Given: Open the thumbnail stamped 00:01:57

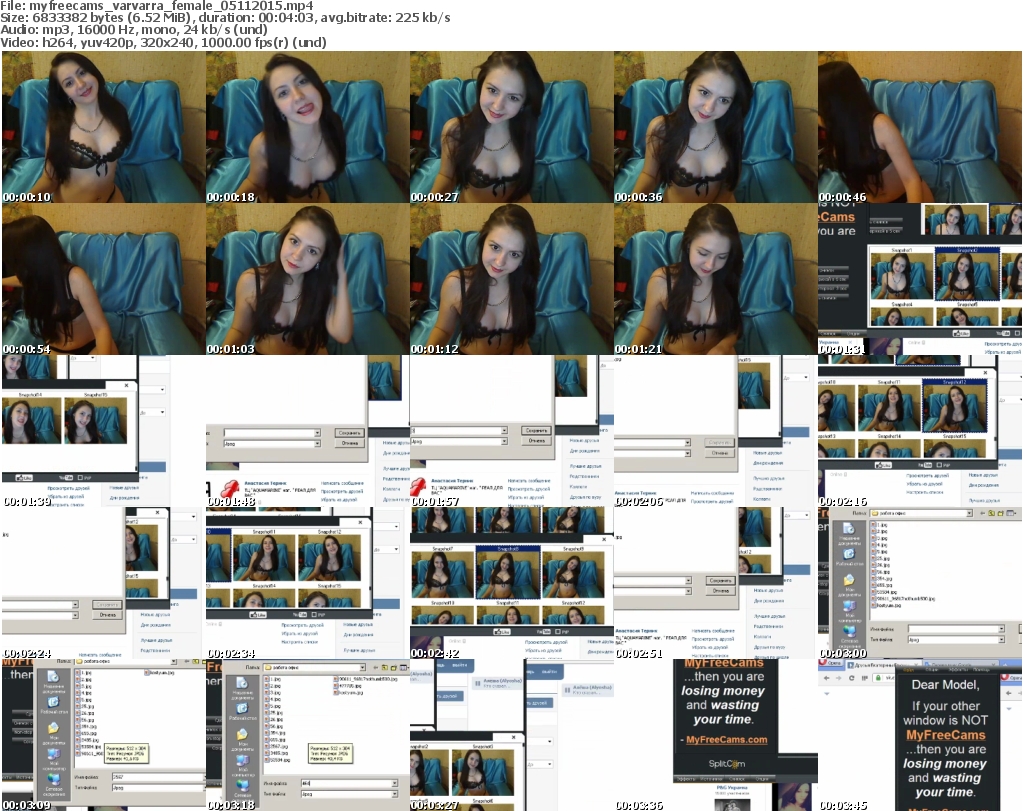Looking at the screenshot, I should [x=511, y=432].
